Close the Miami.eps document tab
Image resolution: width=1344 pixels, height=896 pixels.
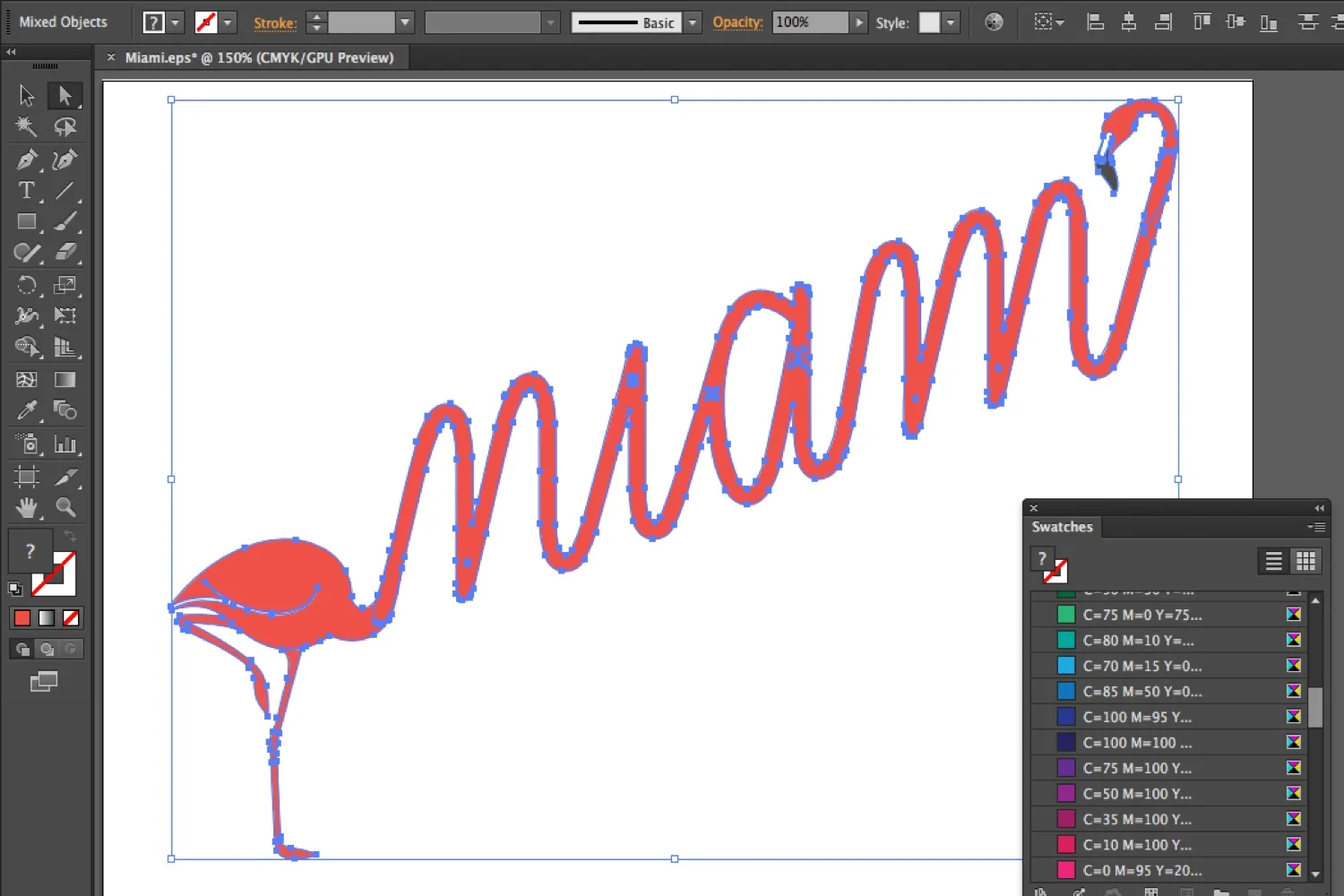tap(111, 57)
